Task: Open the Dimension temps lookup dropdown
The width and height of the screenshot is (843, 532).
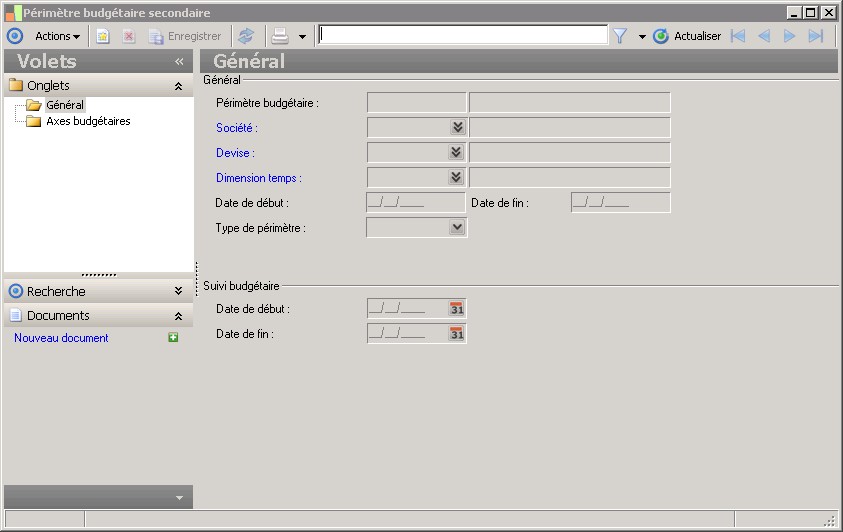Action: pyautogui.click(x=456, y=177)
